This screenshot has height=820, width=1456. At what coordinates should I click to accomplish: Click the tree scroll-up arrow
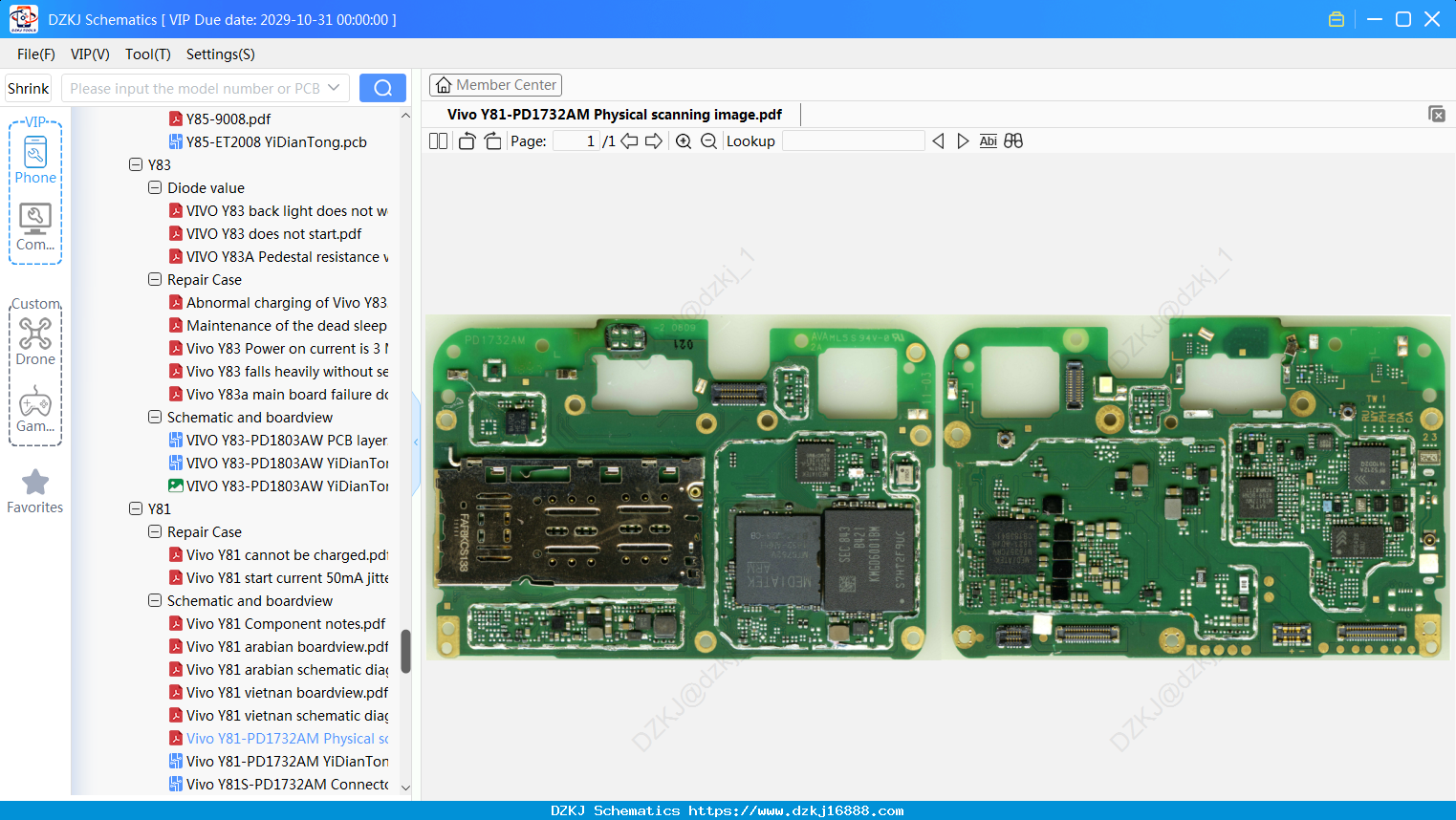point(405,115)
